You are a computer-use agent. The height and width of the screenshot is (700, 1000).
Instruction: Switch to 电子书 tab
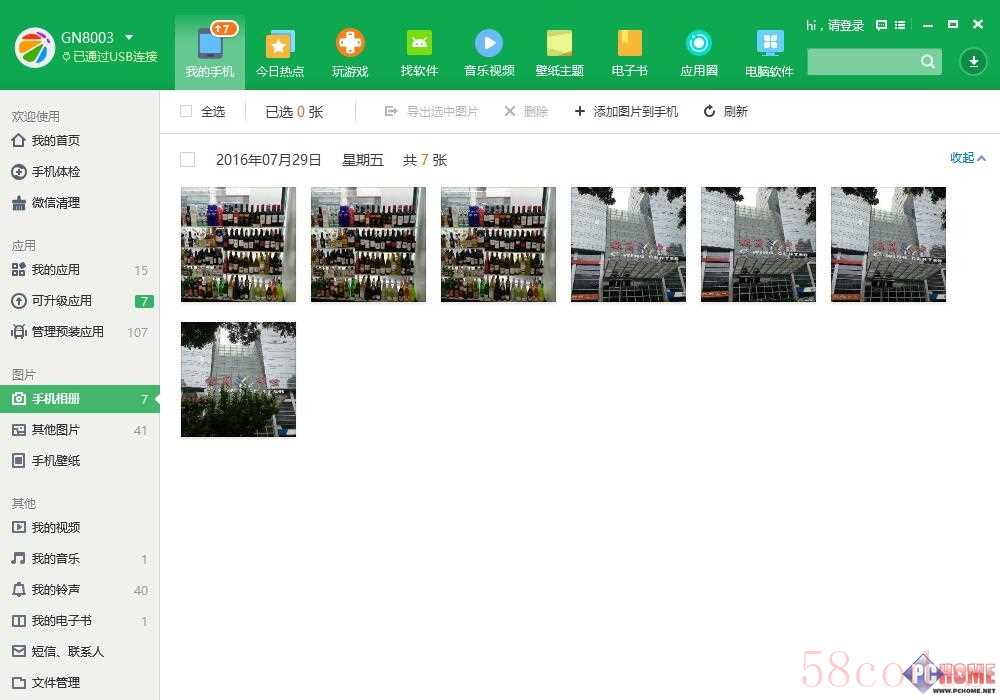(x=629, y=52)
